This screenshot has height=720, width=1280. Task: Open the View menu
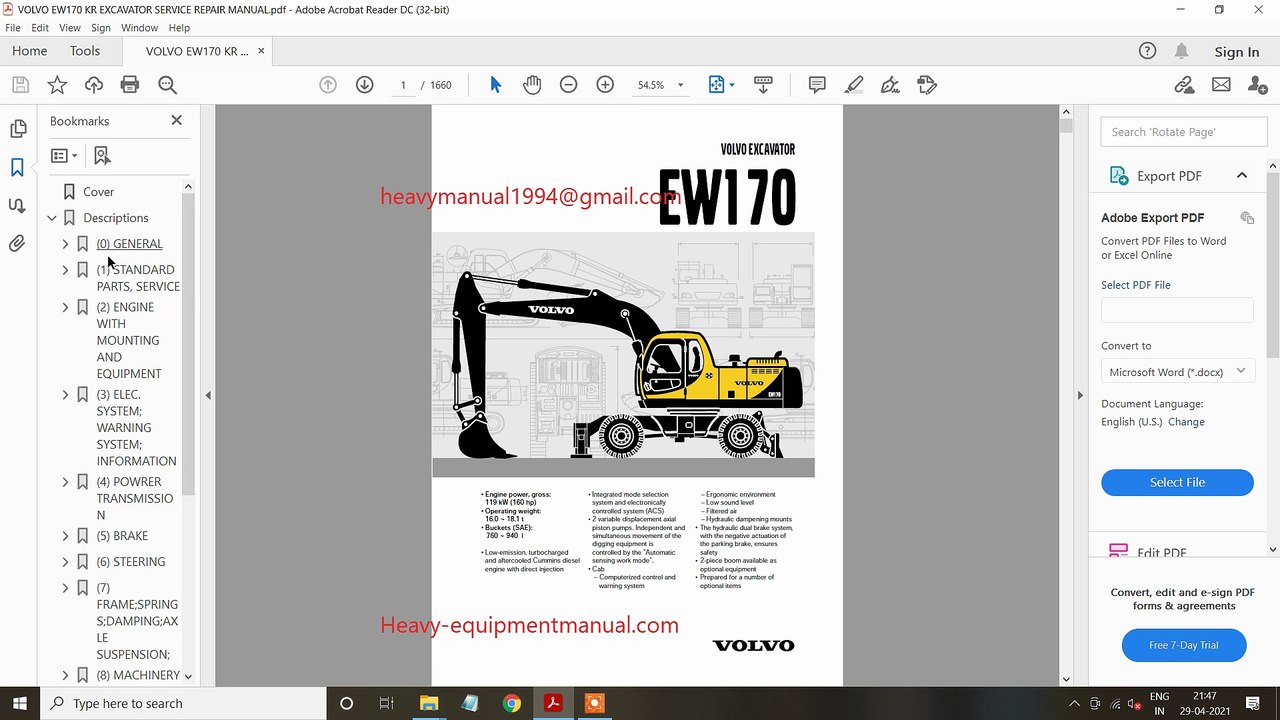[70, 28]
